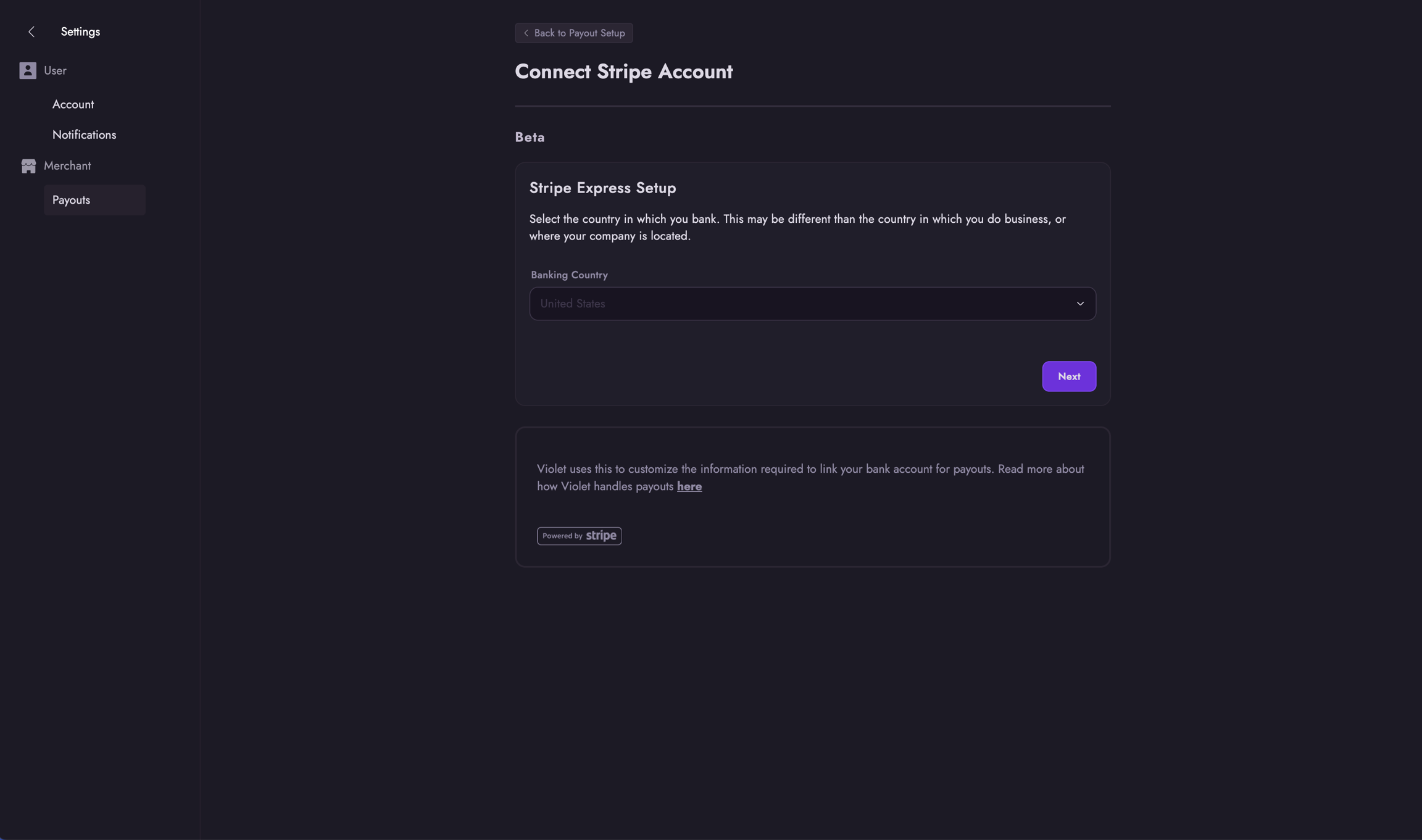Click the Merchant storefront icon
The image size is (1422, 840).
(x=28, y=166)
